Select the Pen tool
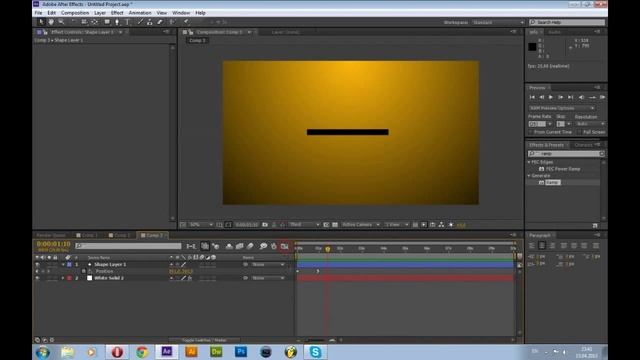This screenshot has width=640, height=360. (x=117, y=22)
